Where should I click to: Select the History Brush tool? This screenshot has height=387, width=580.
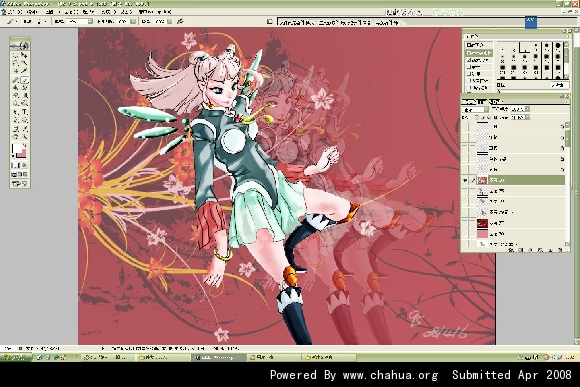(24, 88)
